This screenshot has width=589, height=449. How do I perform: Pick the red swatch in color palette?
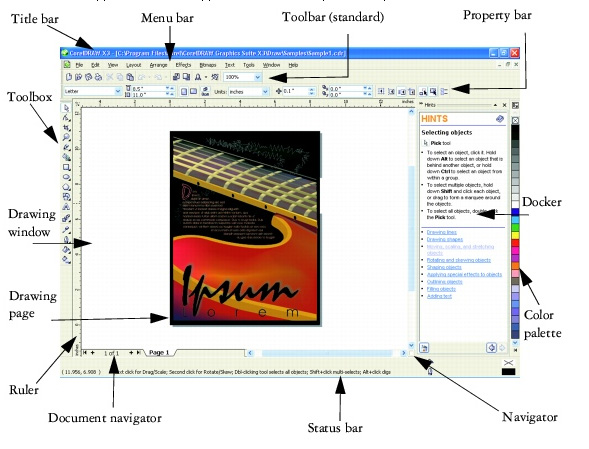(515, 243)
